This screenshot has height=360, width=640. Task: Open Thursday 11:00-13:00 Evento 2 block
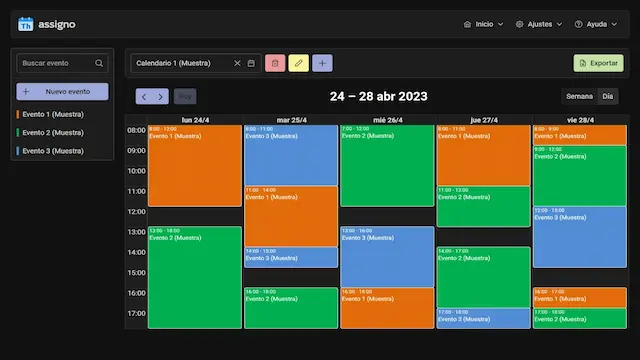tap(484, 207)
